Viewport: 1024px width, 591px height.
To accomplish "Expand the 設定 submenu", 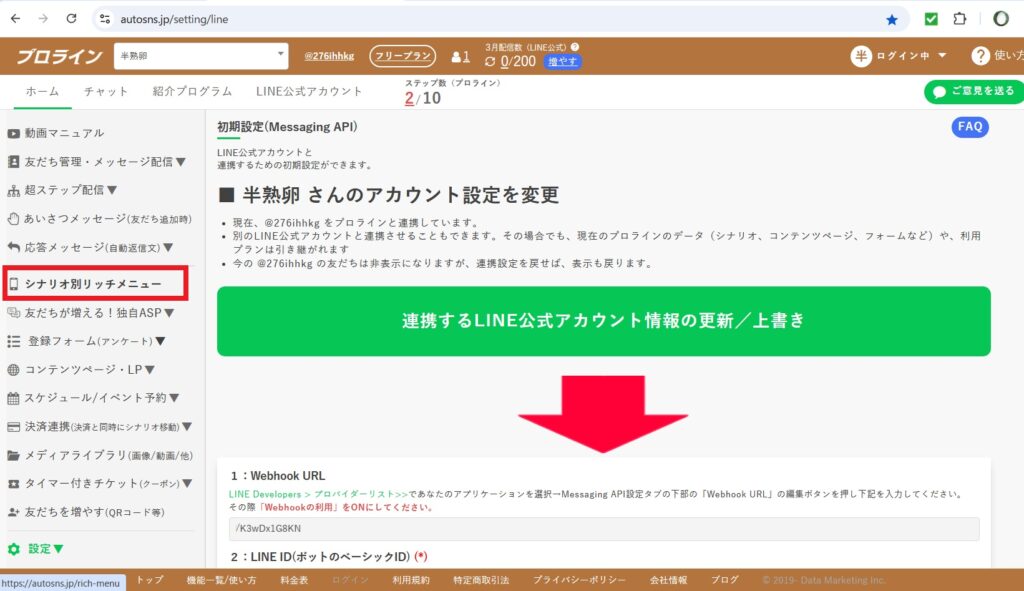I will [x=58, y=549].
